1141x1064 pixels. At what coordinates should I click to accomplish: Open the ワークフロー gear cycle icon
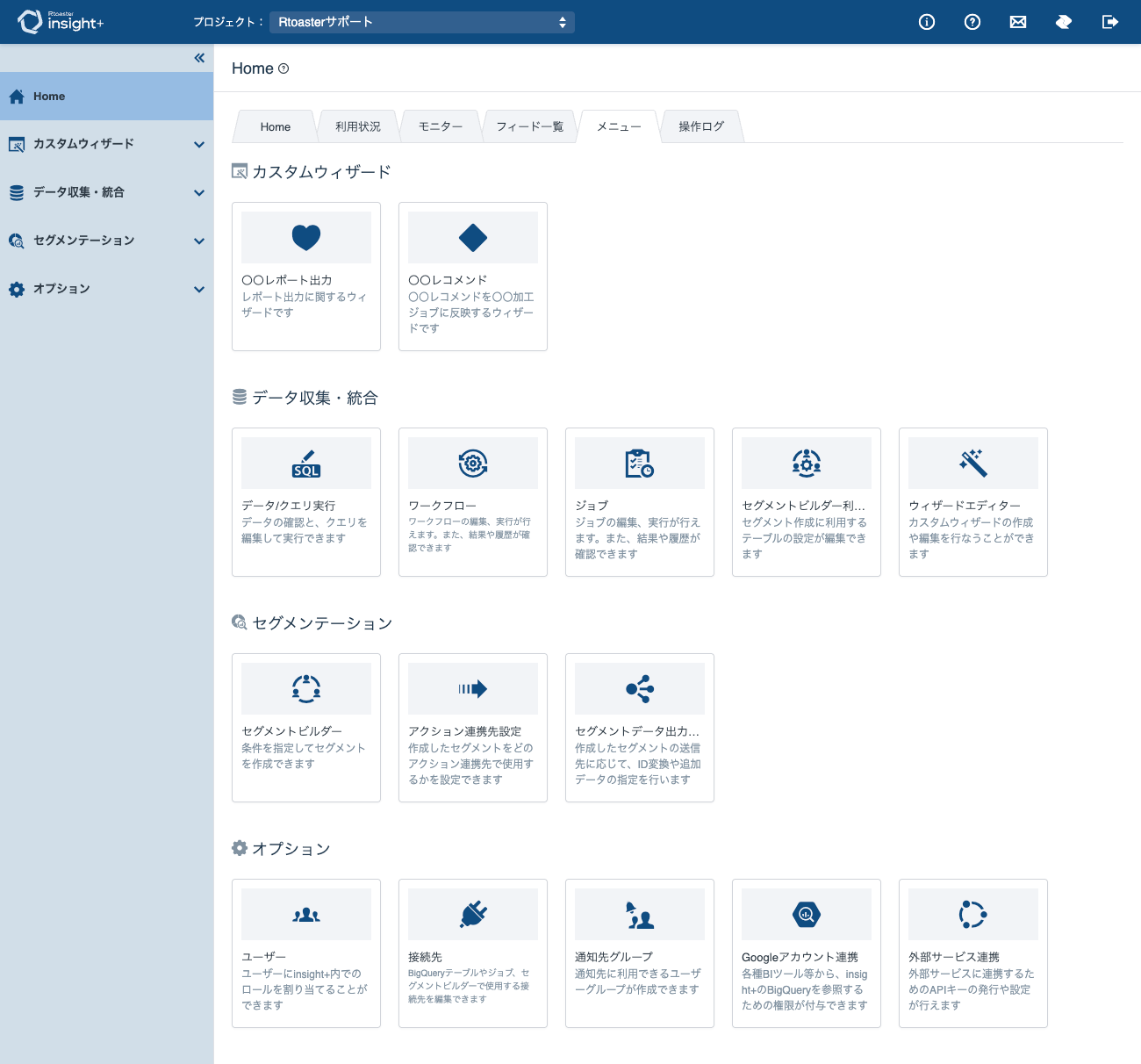pos(473,463)
